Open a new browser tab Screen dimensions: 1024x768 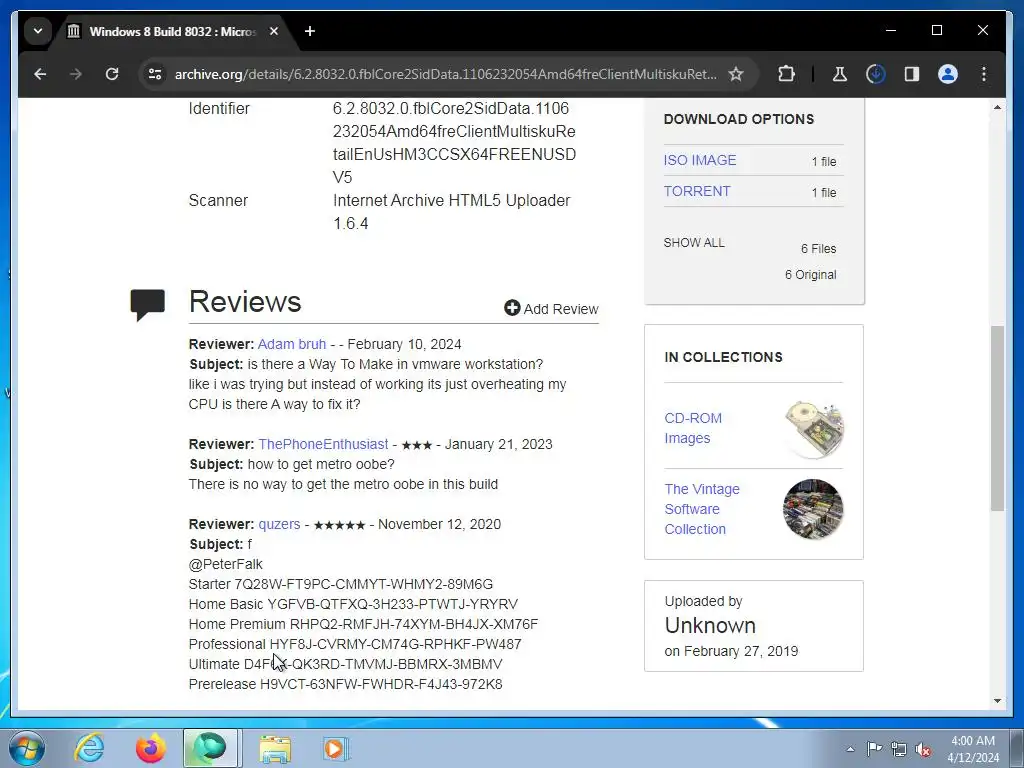tap(310, 31)
